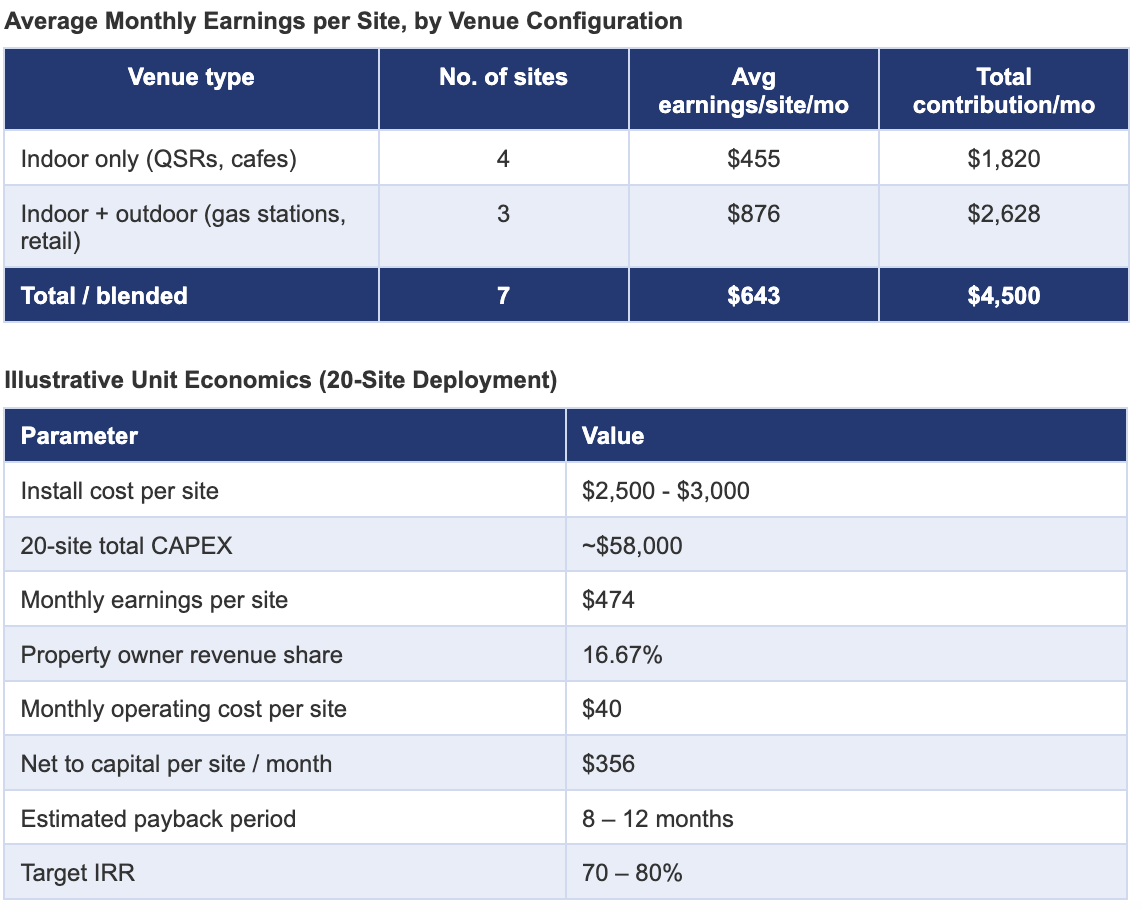Image resolution: width=1142 pixels, height=910 pixels.
Task: Click the 16.67% value cell
Action: [846, 654]
